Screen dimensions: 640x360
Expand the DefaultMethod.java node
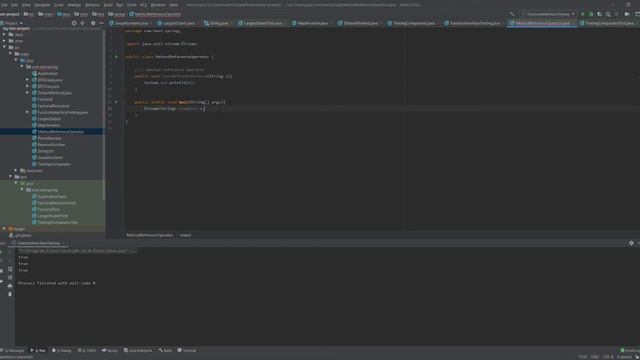[x=27, y=93]
